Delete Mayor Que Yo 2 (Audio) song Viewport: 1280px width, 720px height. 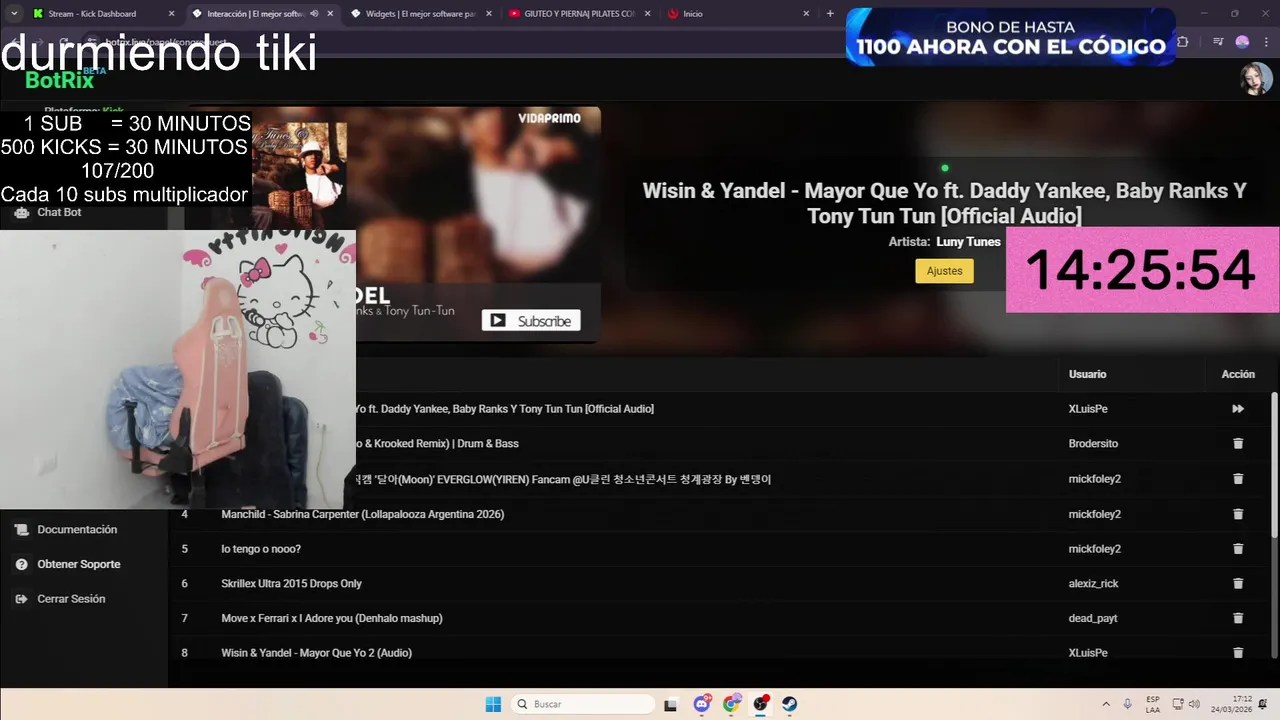click(x=1238, y=653)
